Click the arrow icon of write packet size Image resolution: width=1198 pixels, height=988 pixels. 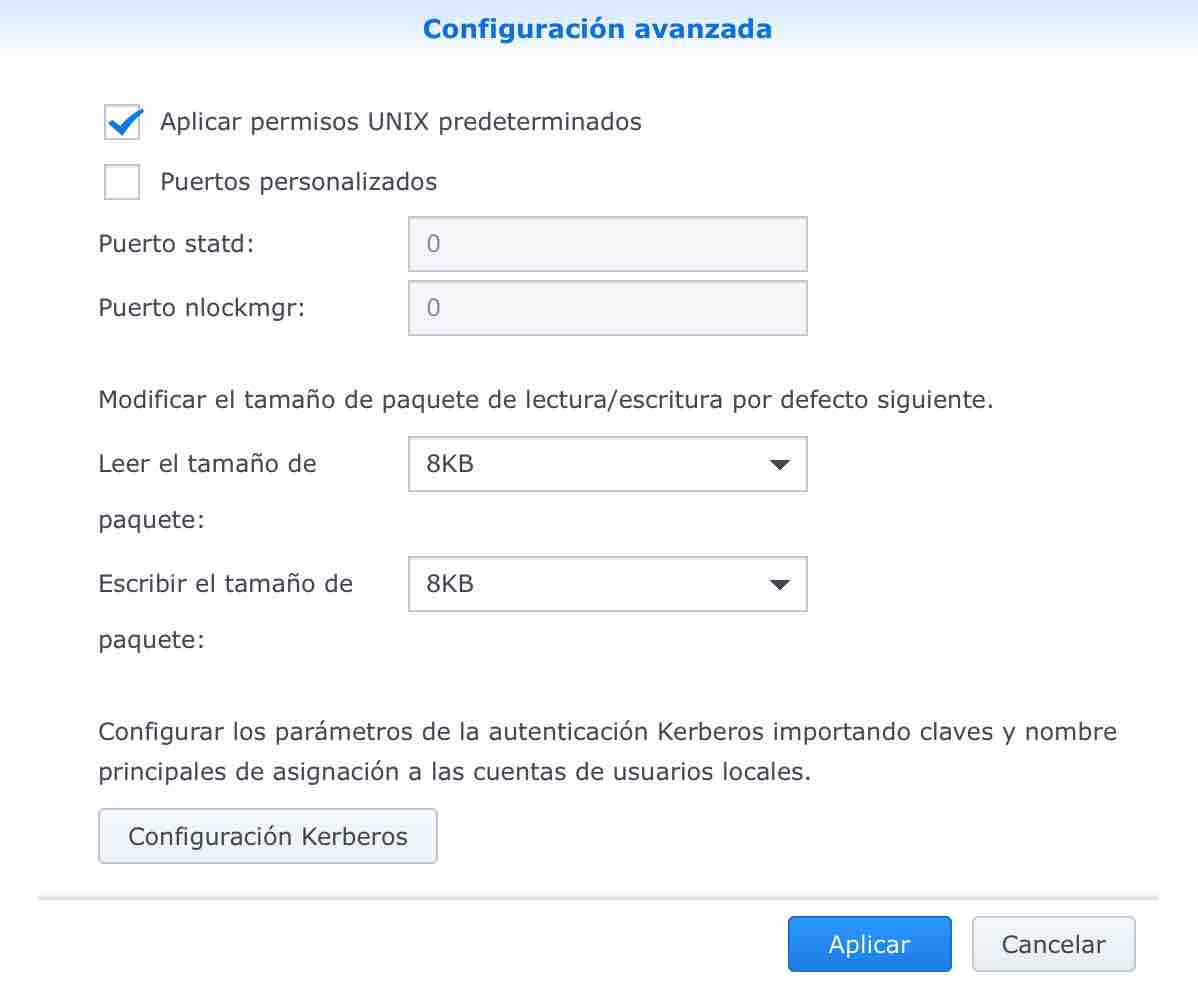[780, 584]
